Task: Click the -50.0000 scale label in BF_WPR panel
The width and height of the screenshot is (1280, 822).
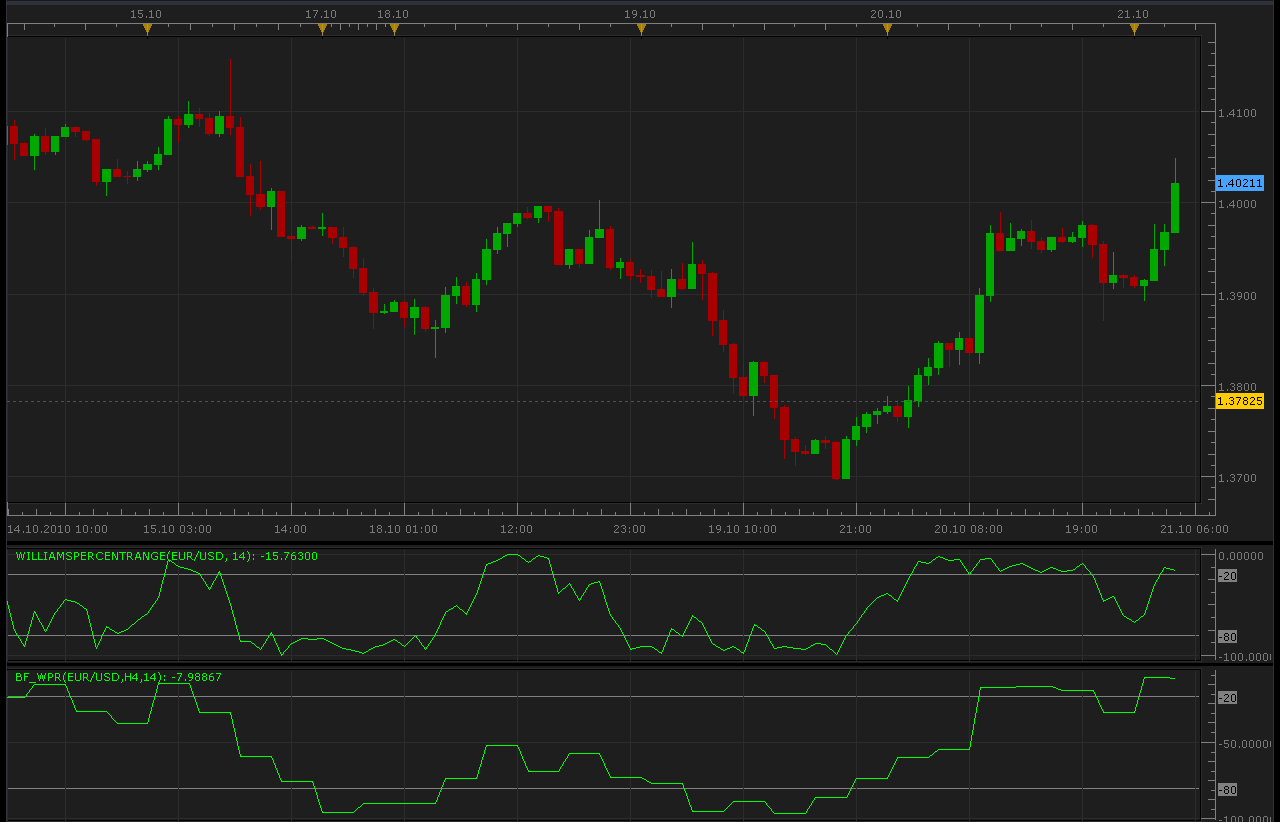Action: pyautogui.click(x=1243, y=744)
